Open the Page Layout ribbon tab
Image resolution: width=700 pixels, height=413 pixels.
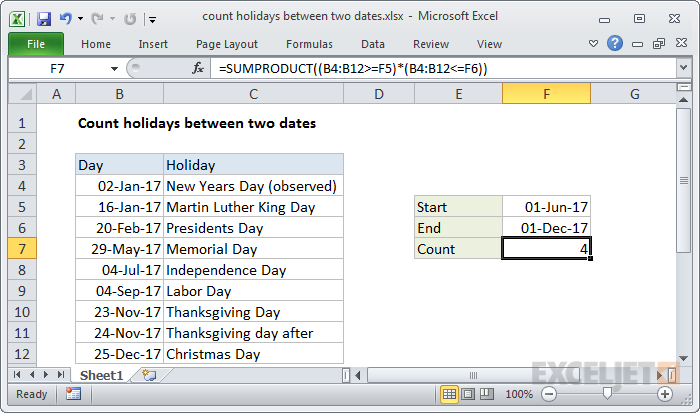227,44
